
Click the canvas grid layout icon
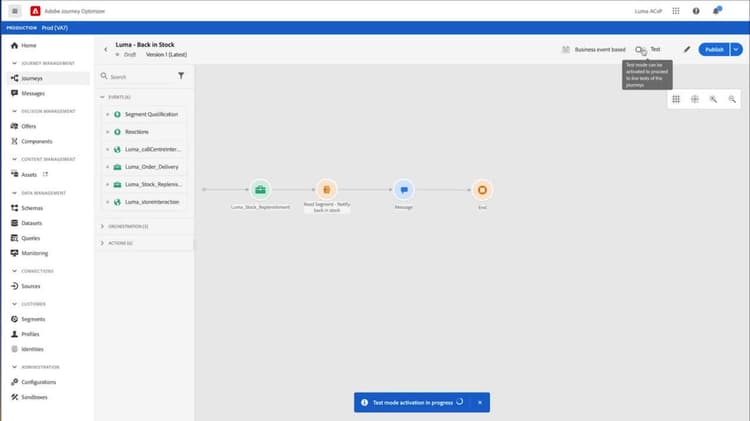[676, 99]
